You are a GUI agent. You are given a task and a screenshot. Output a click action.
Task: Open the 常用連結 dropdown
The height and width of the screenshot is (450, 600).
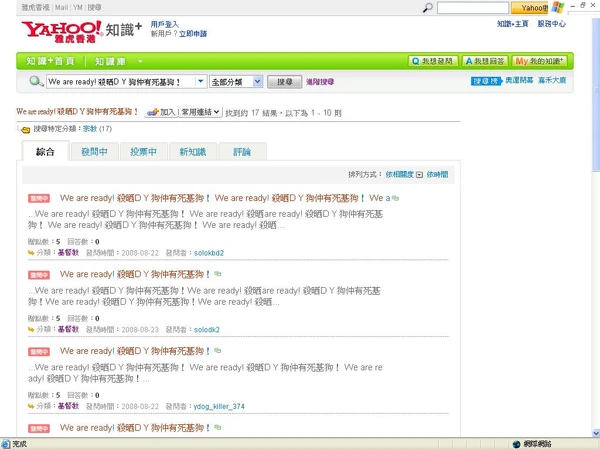[200, 112]
